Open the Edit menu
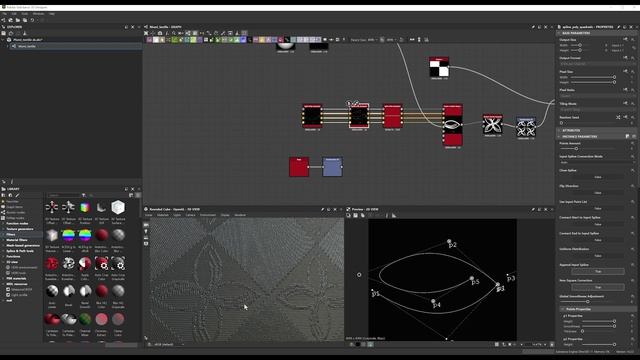640x360 pixels. coord(14,13)
